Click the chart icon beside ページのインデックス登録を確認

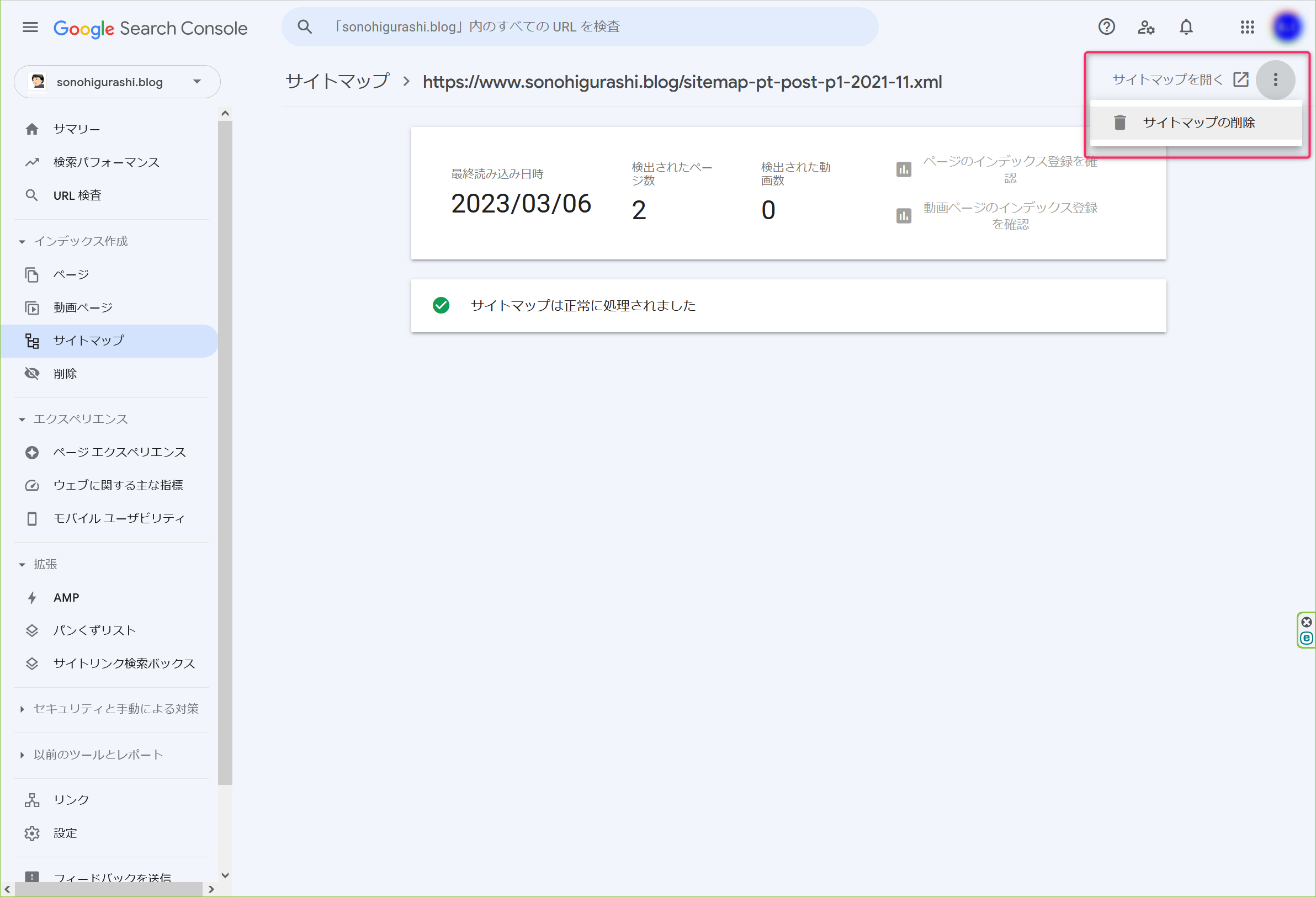coord(904,169)
